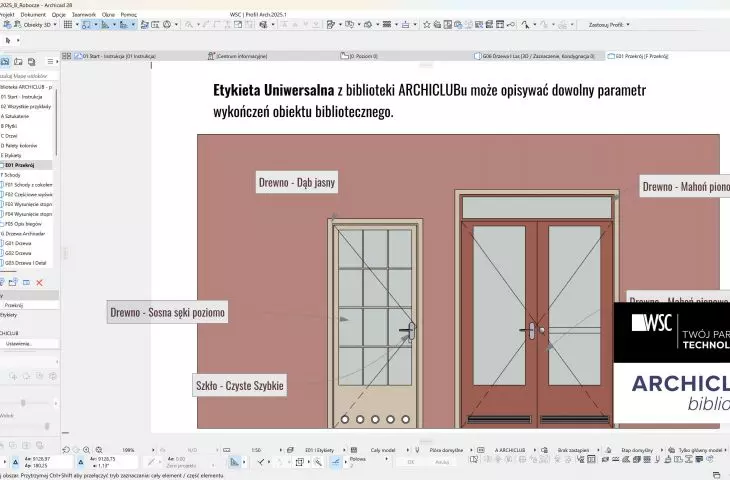730x480 pixels.
Task: Select F05 Opis biegów view
Action: [22, 224]
